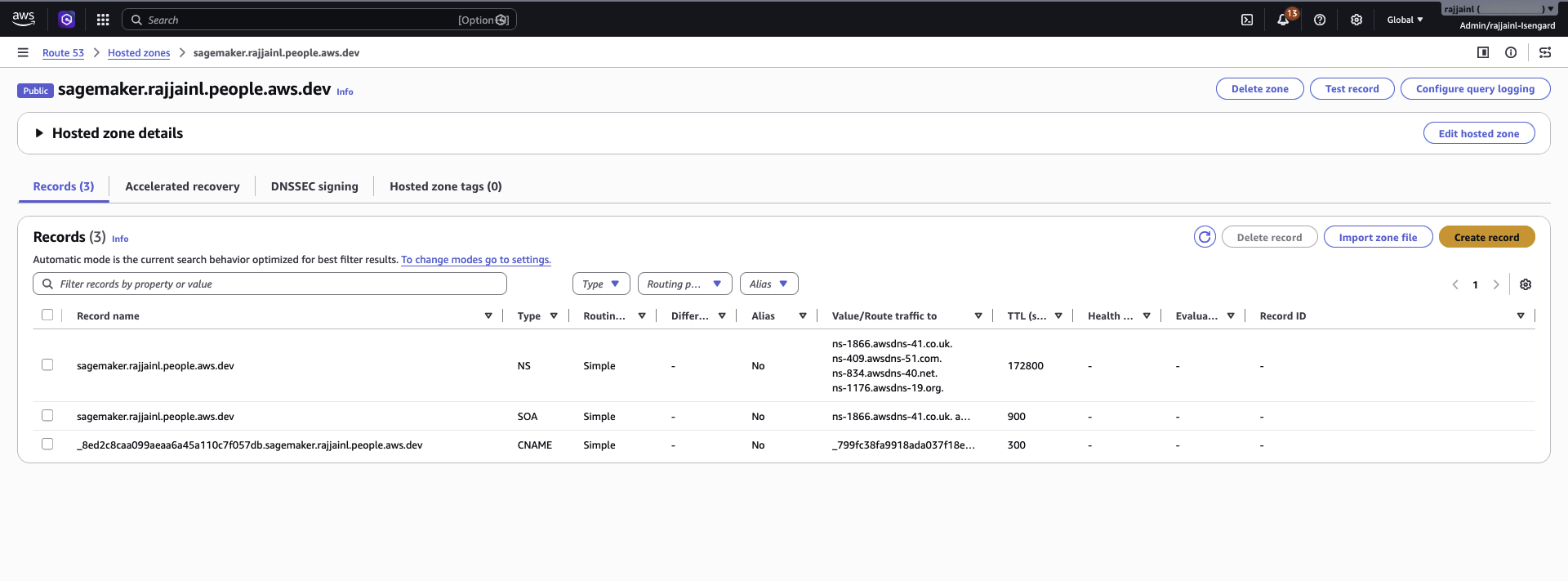Screen dimensions: 1568x581
Task: Open console settings gear in top bar
Action: click(1356, 20)
